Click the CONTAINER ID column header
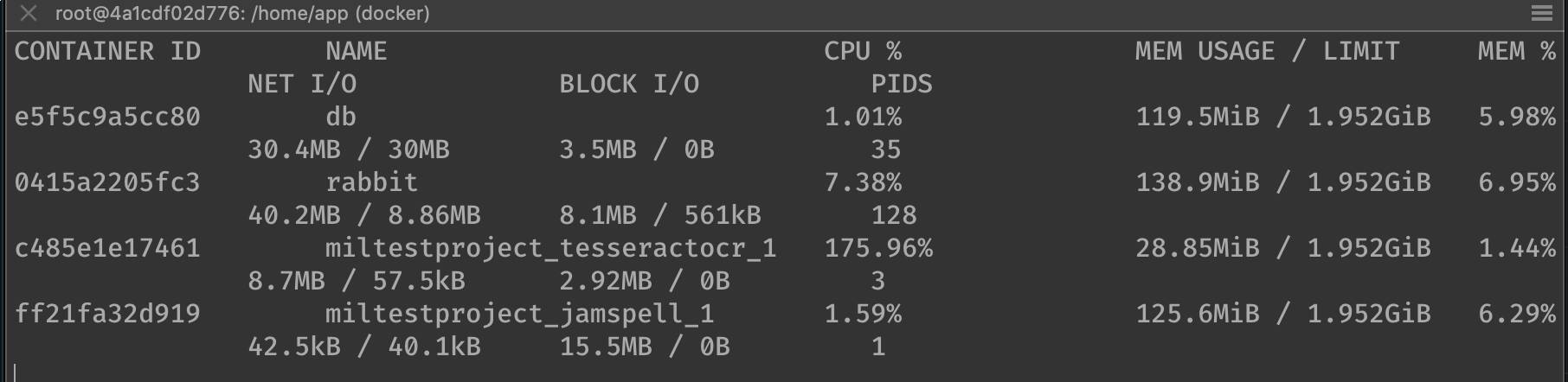The height and width of the screenshot is (382, 1568). (107, 52)
